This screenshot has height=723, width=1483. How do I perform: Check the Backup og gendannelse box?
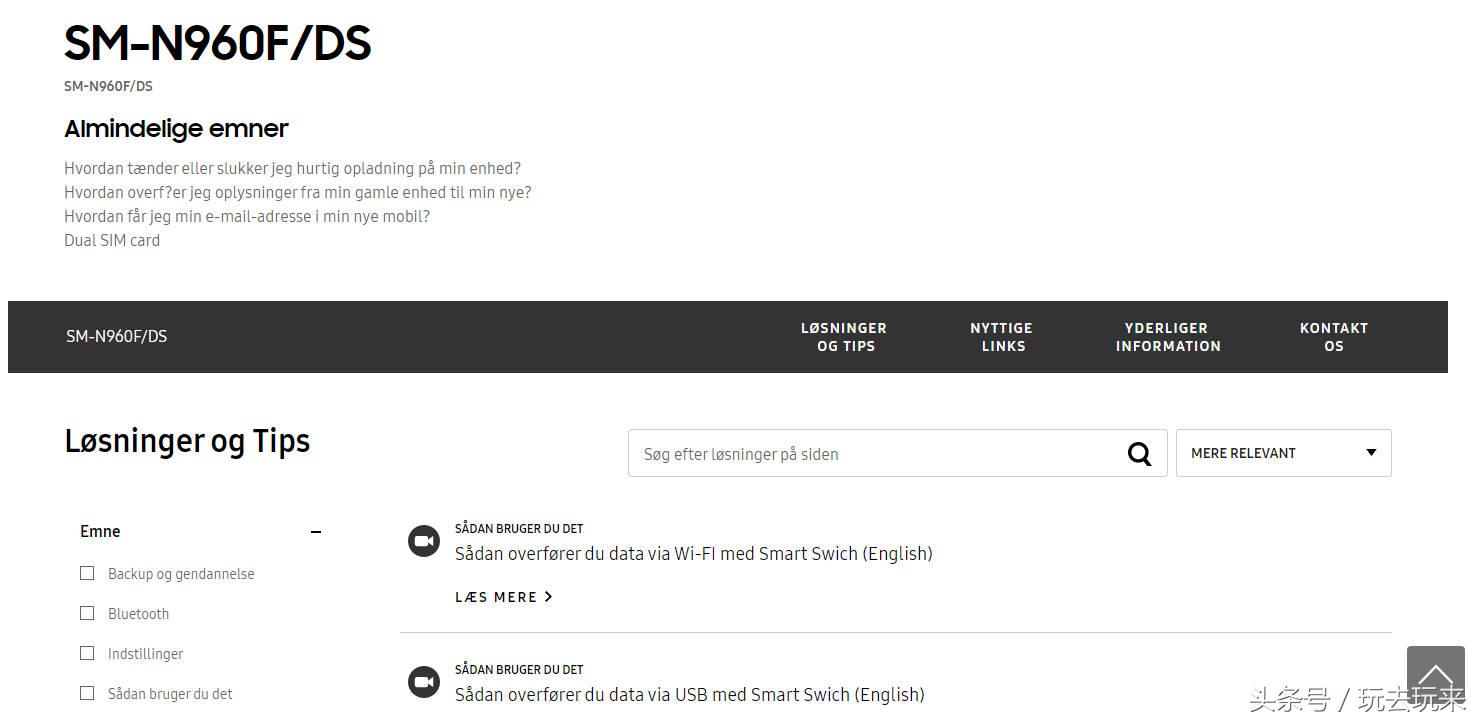pos(87,573)
